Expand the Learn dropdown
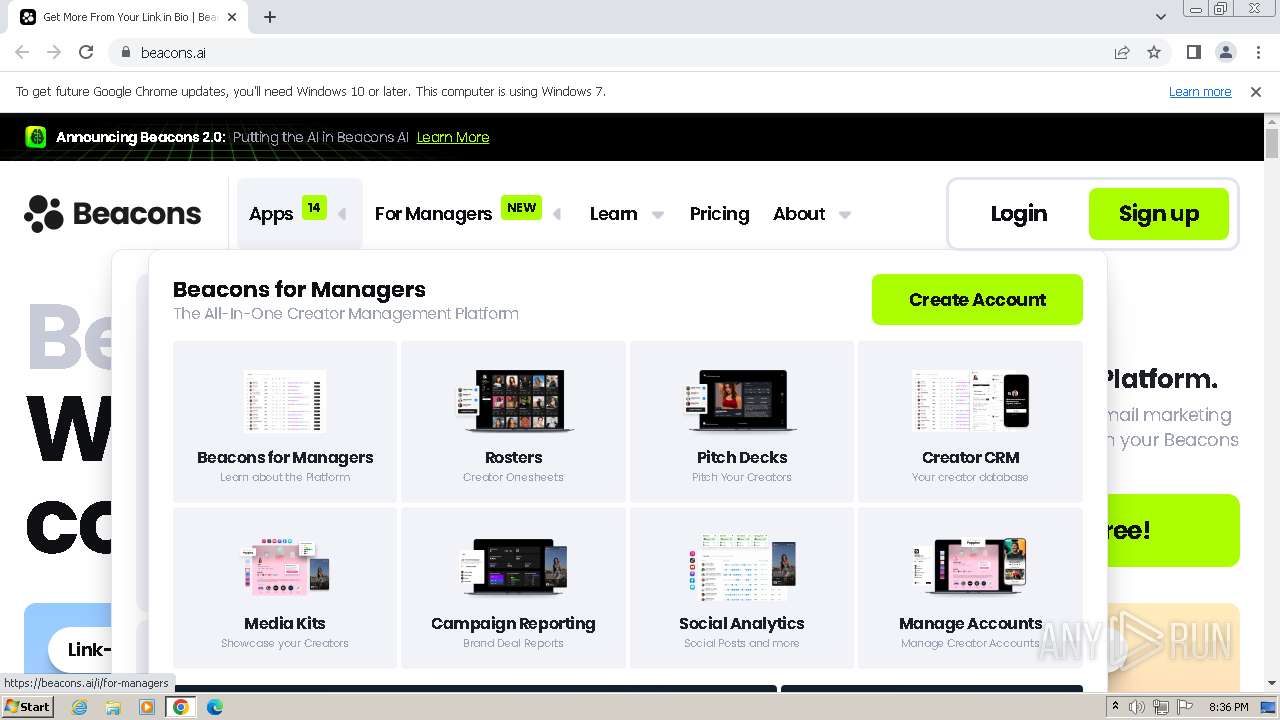 pos(658,214)
